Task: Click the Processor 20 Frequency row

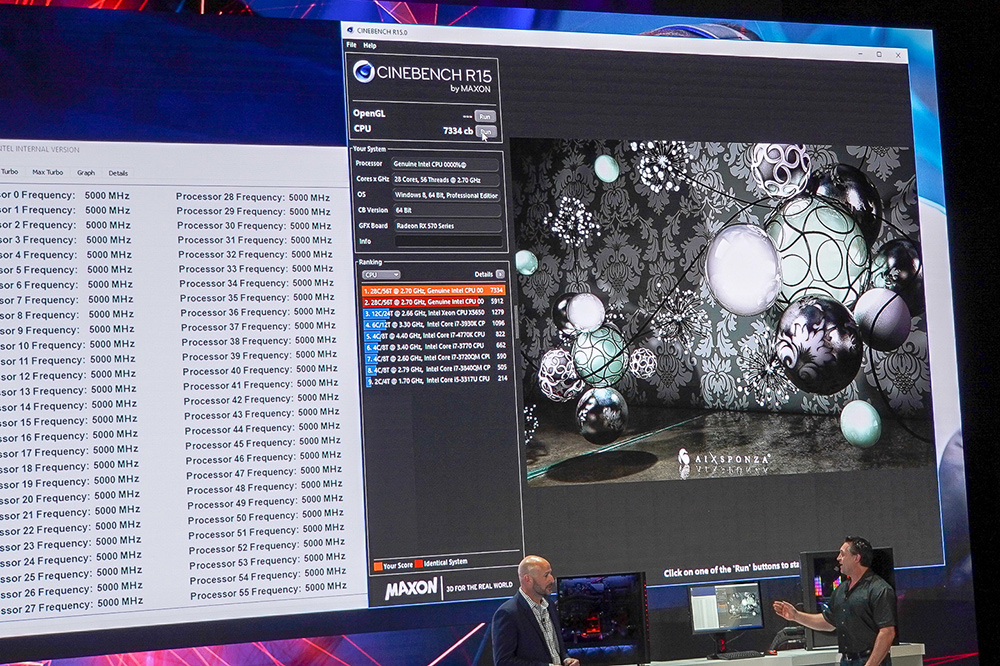Action: (x=70, y=496)
